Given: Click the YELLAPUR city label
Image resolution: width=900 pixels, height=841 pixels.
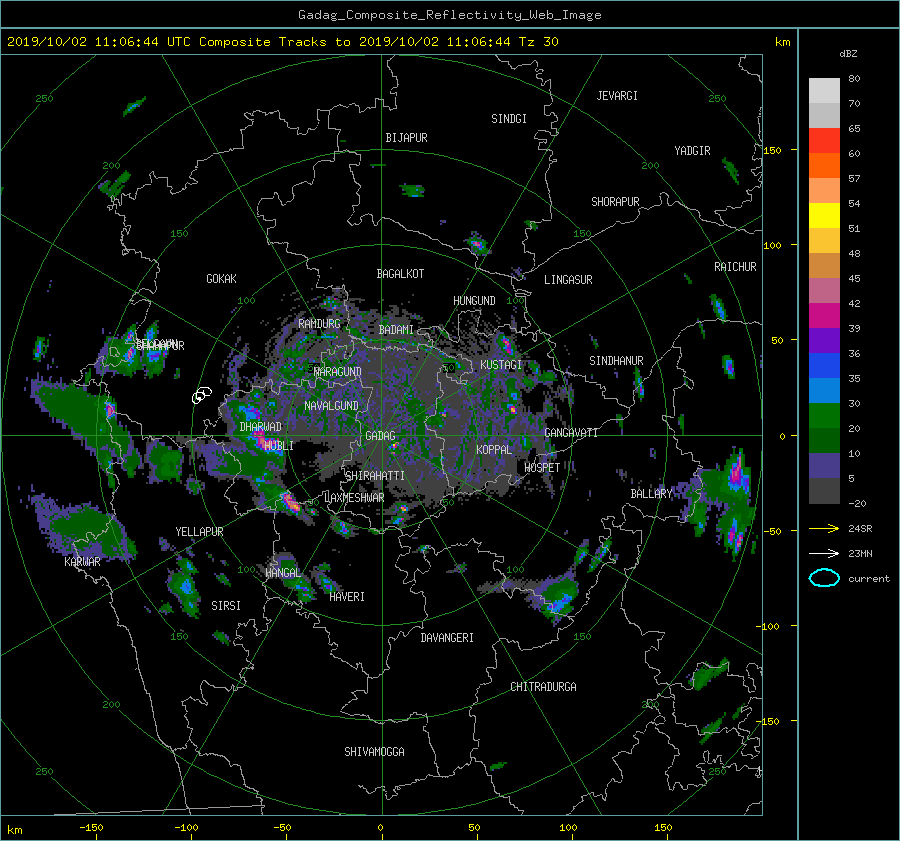Looking at the screenshot, I should 199,532.
